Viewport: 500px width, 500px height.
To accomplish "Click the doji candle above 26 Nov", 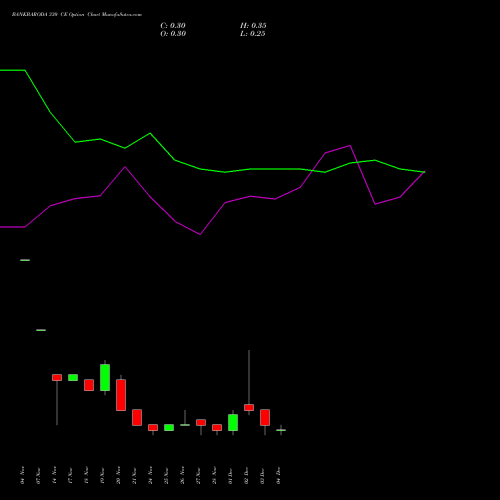I will click(x=185, y=425).
